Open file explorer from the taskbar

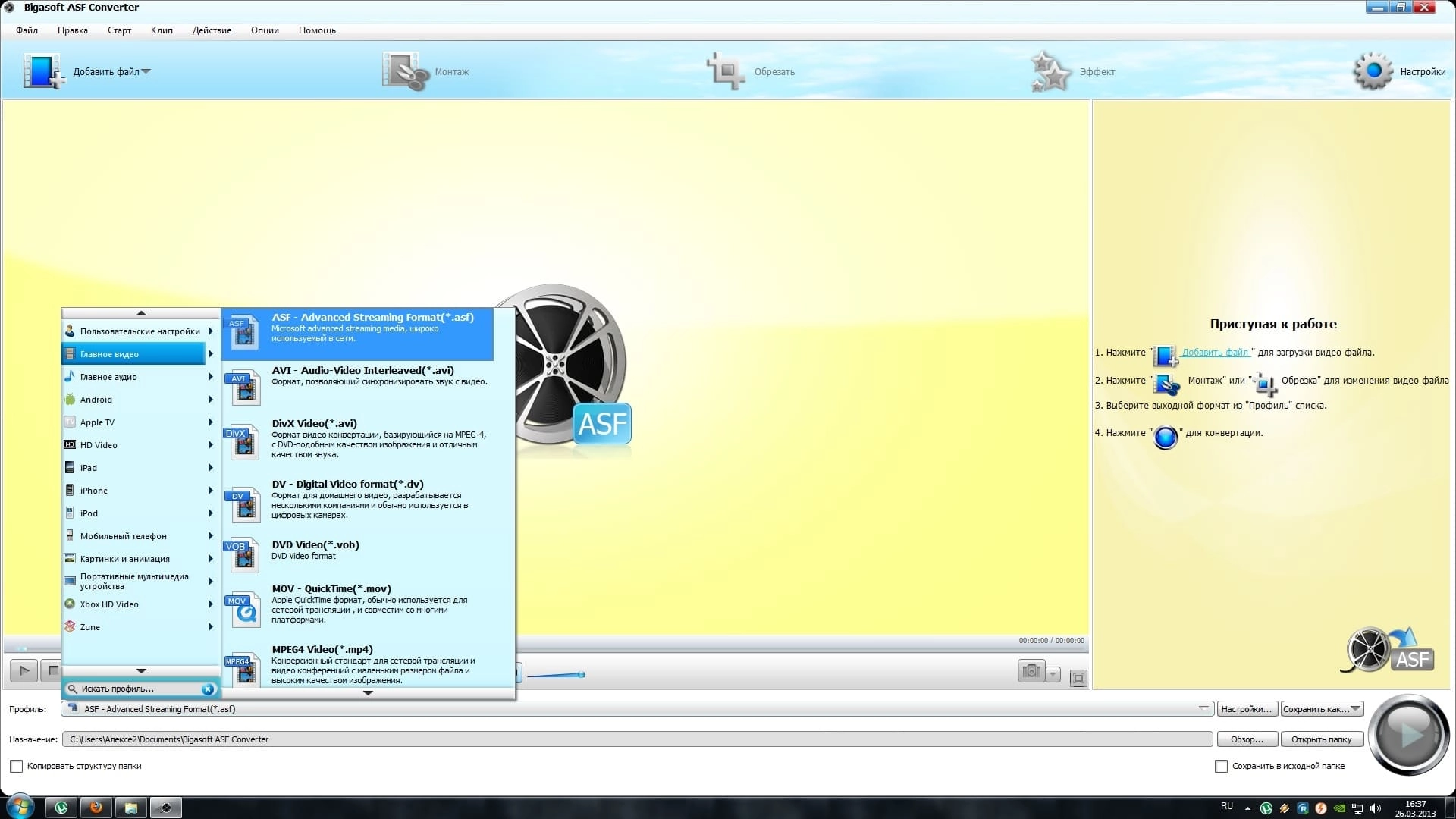coord(130,807)
